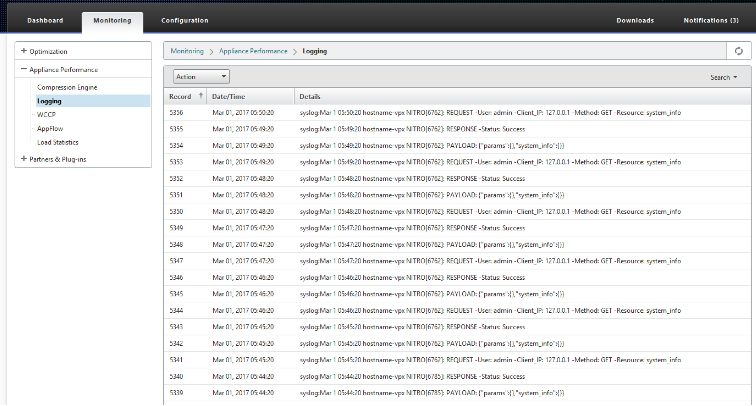Open the Action dropdown
The height and width of the screenshot is (406, 756).
(x=201, y=77)
